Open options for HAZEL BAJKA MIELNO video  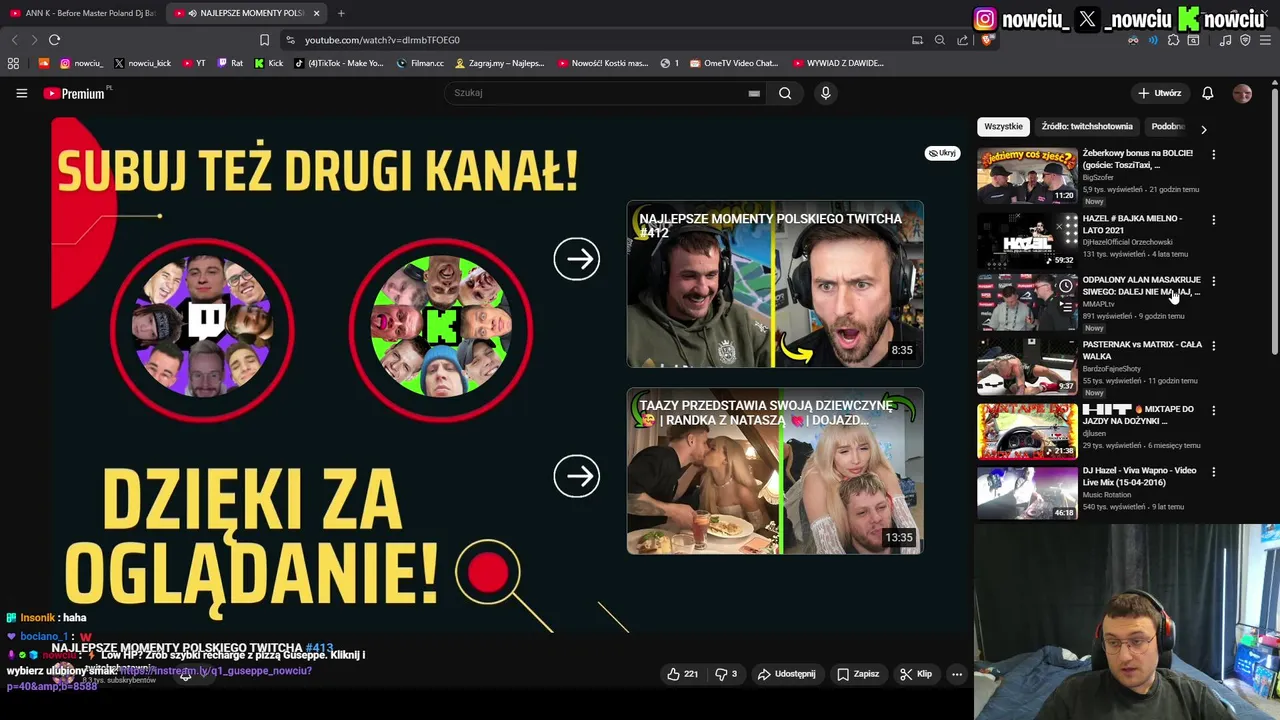click(1213, 220)
